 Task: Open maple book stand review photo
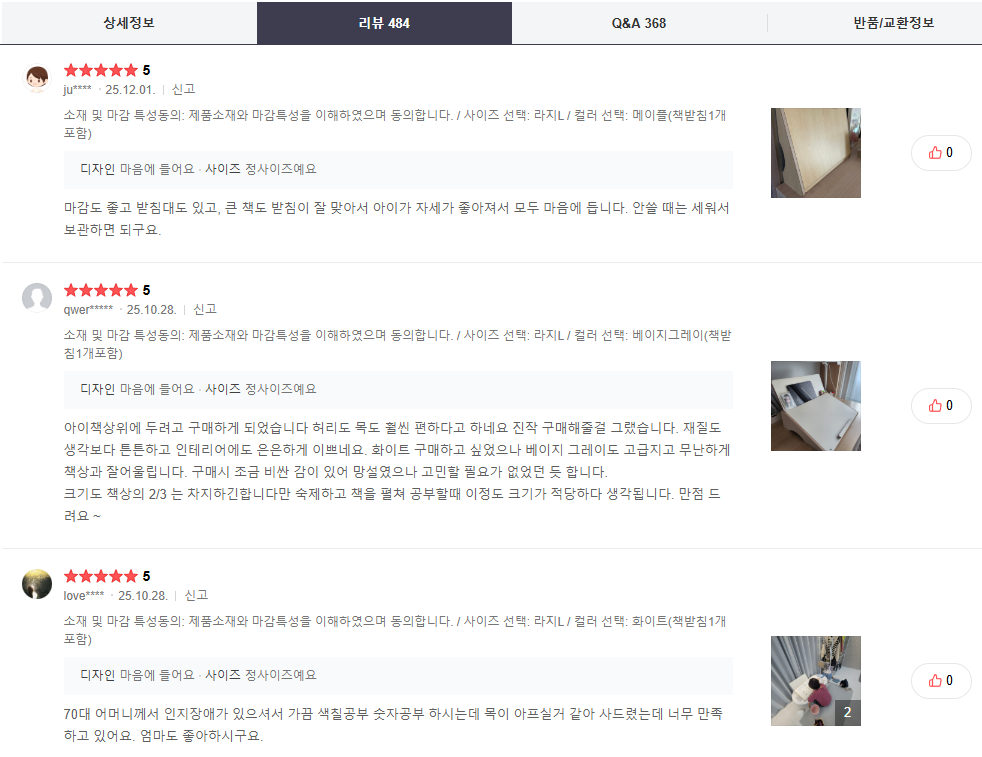pyautogui.click(x=815, y=153)
